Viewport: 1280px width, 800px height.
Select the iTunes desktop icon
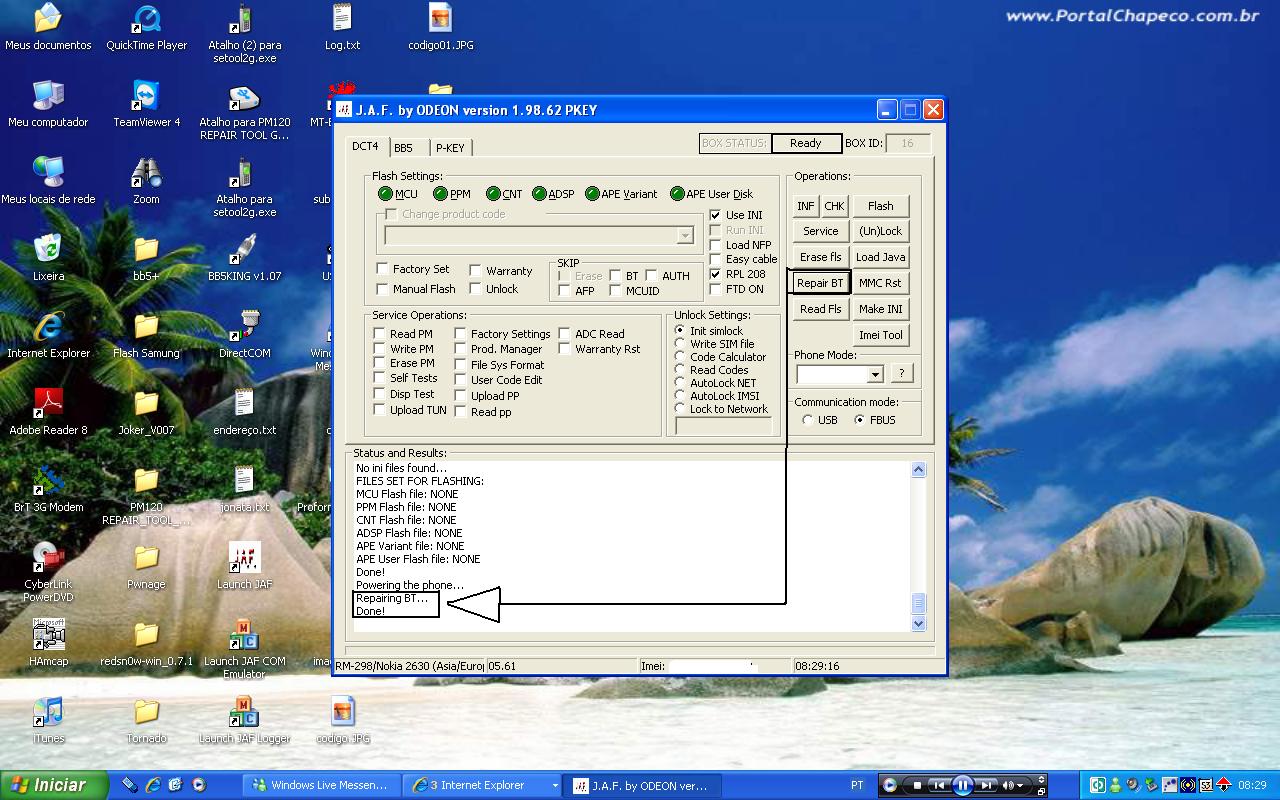point(48,720)
